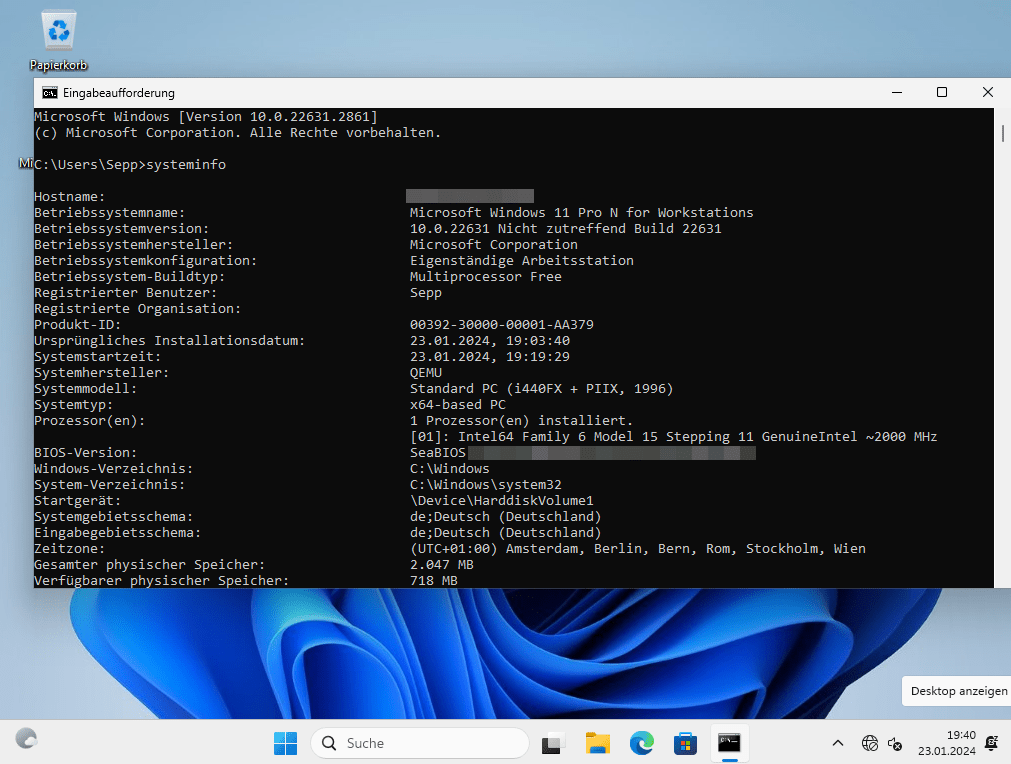Screen dimensions: 1011x764
Task: Click the Eingabeaufforderung window title text
Action: [x=119, y=93]
